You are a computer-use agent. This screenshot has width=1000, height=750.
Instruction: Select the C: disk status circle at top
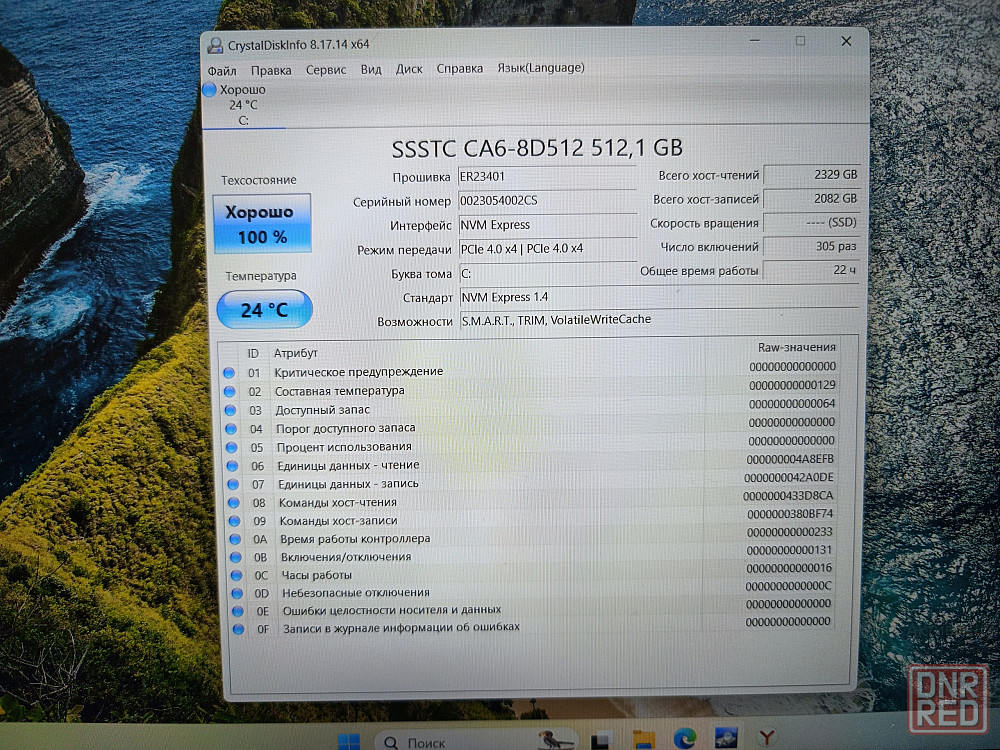[x=209, y=90]
